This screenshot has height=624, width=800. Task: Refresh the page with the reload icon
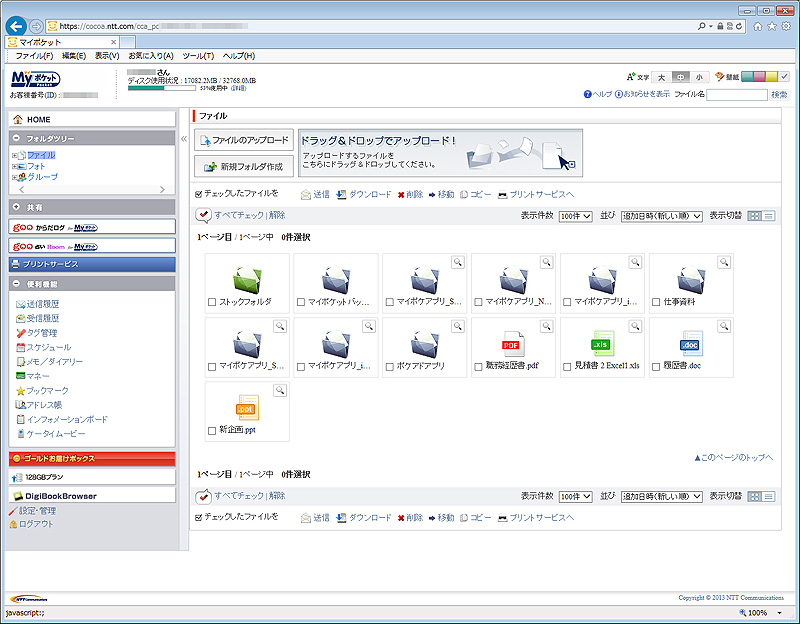[x=739, y=26]
